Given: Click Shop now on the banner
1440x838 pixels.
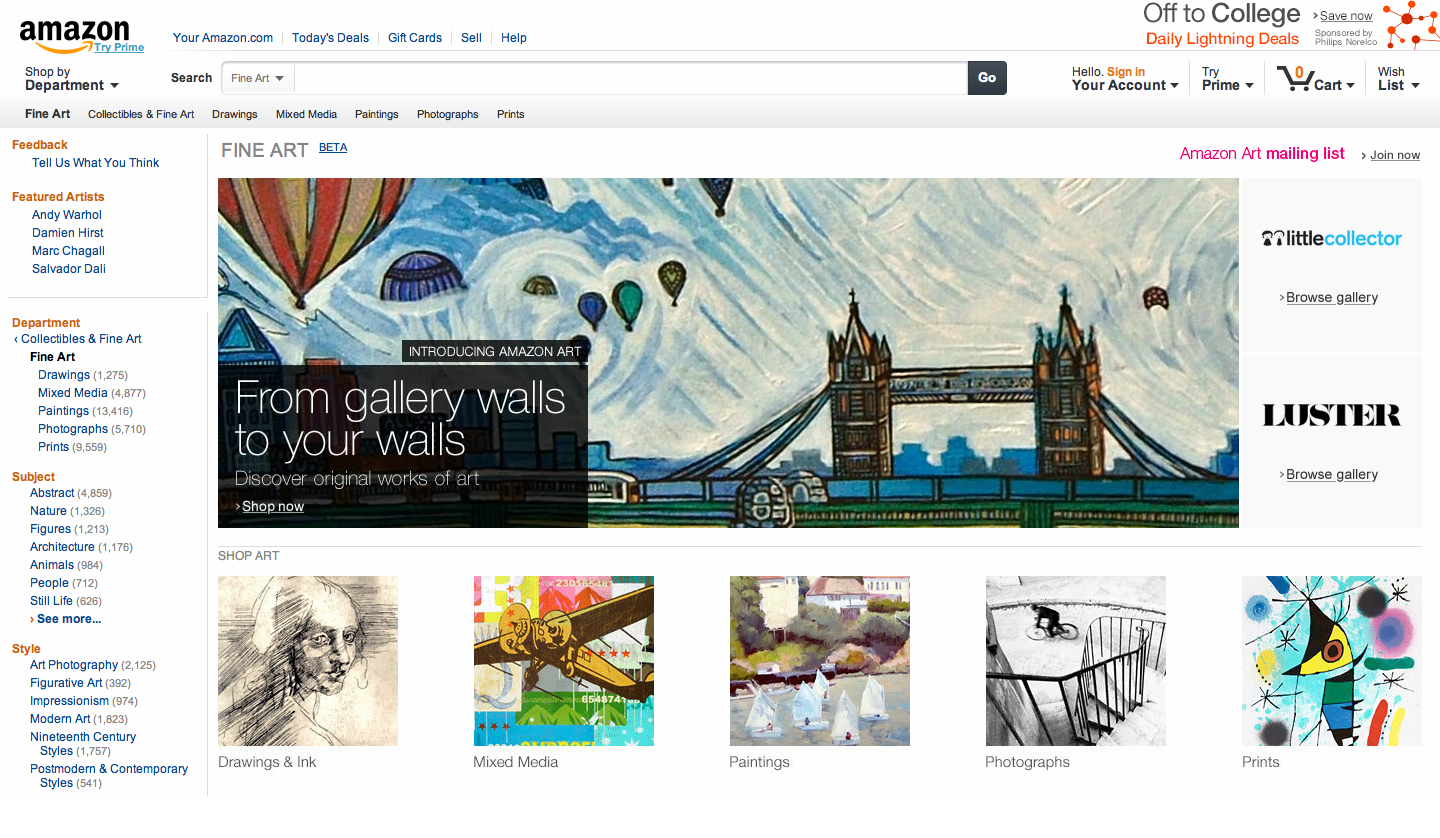Looking at the screenshot, I should click(x=272, y=506).
